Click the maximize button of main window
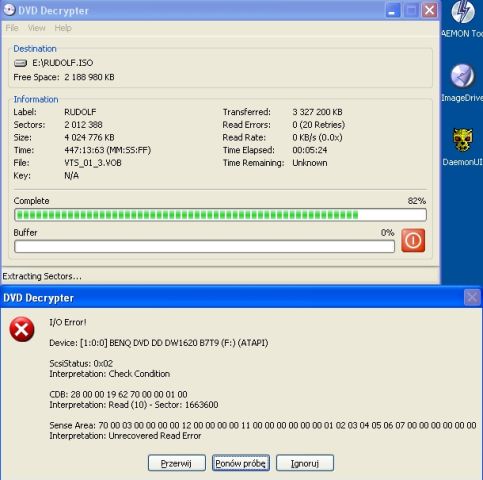The image size is (483, 480). click(411, 10)
